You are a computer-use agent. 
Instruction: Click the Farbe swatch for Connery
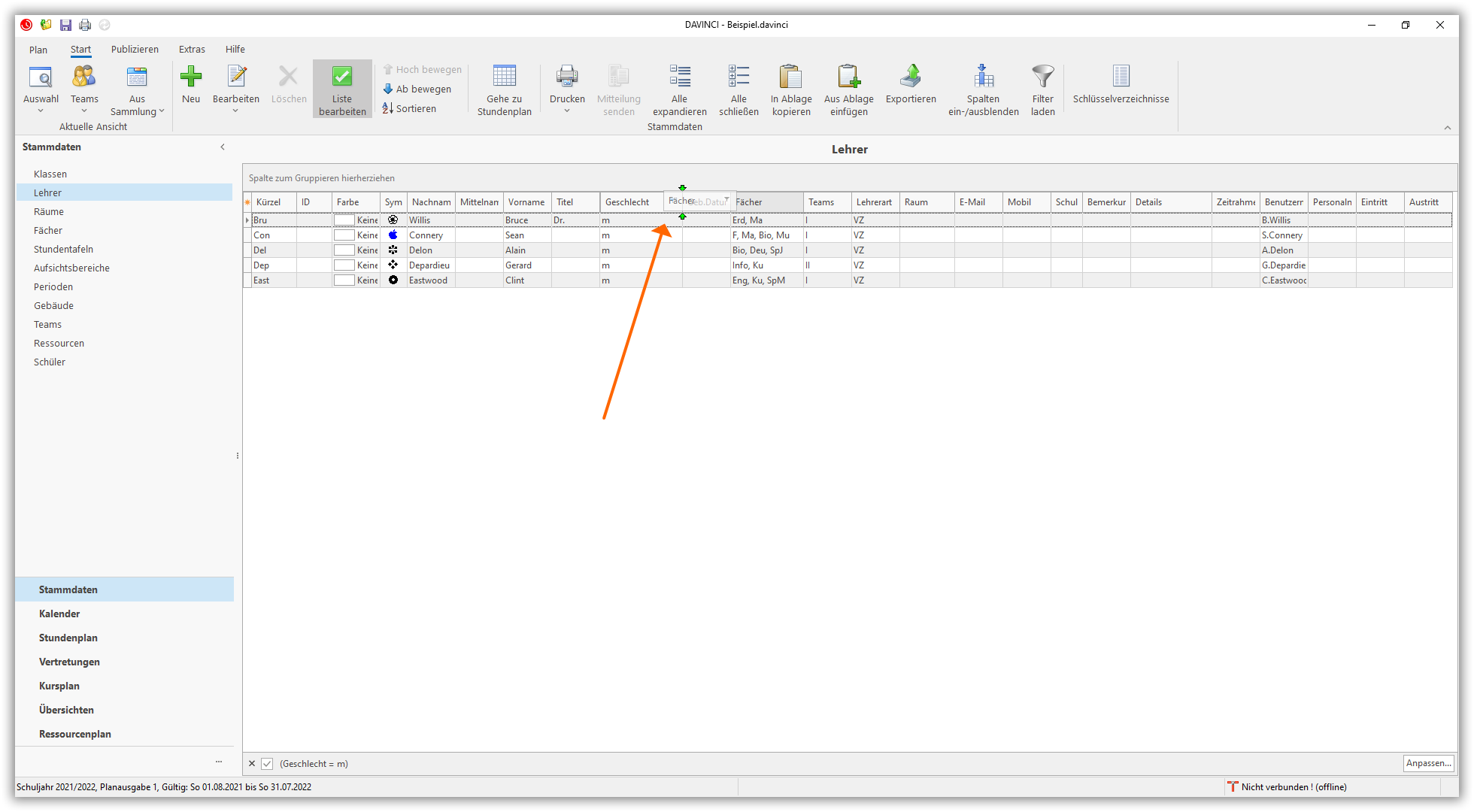tap(344, 235)
